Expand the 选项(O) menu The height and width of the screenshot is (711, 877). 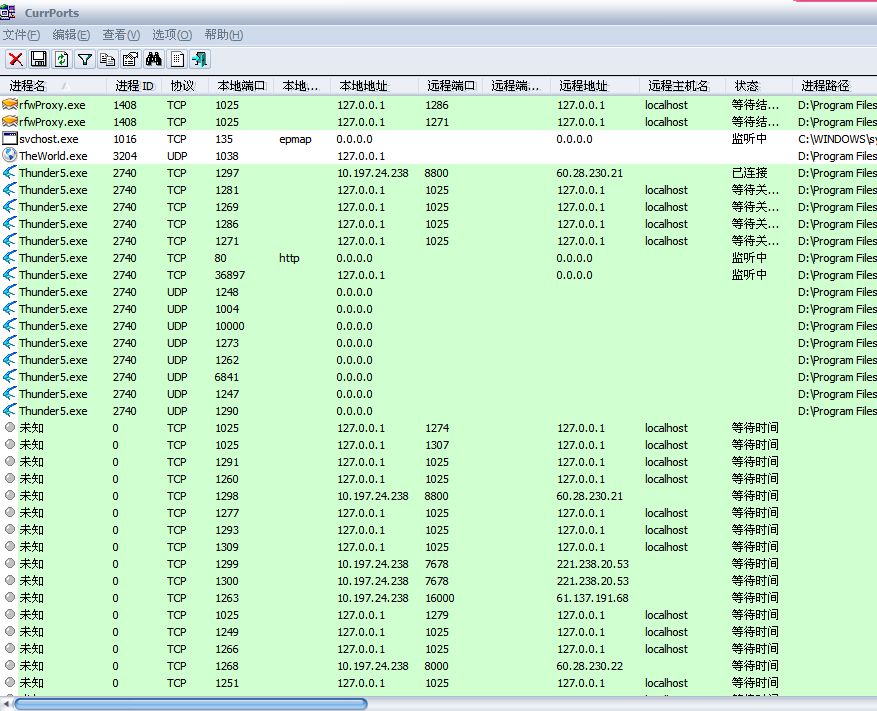(171, 35)
